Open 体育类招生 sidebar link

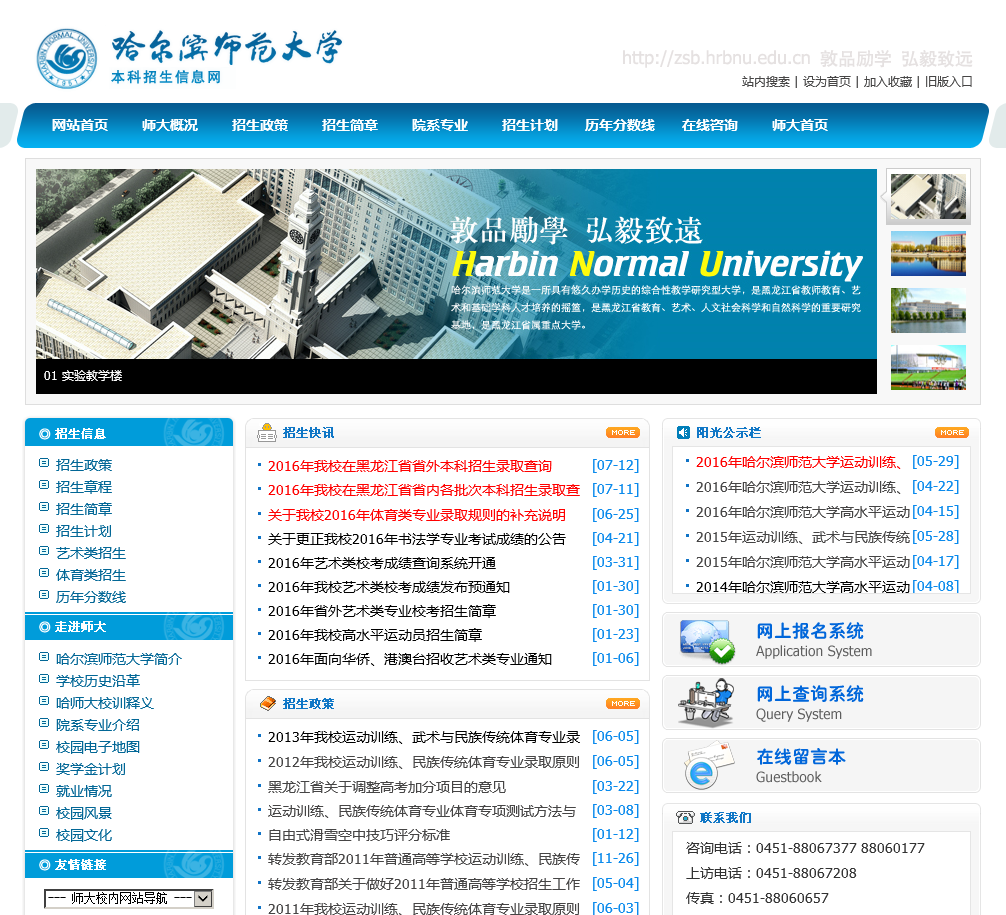pos(90,575)
